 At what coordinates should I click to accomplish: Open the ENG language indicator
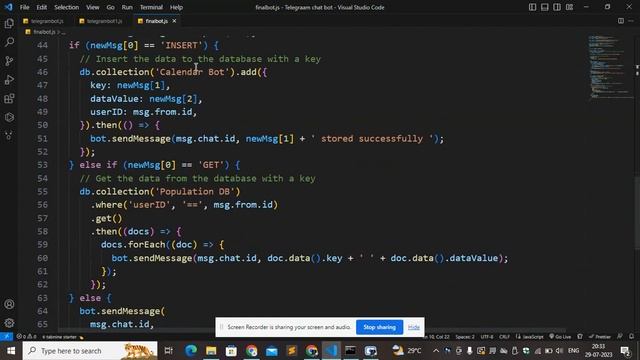point(573,351)
